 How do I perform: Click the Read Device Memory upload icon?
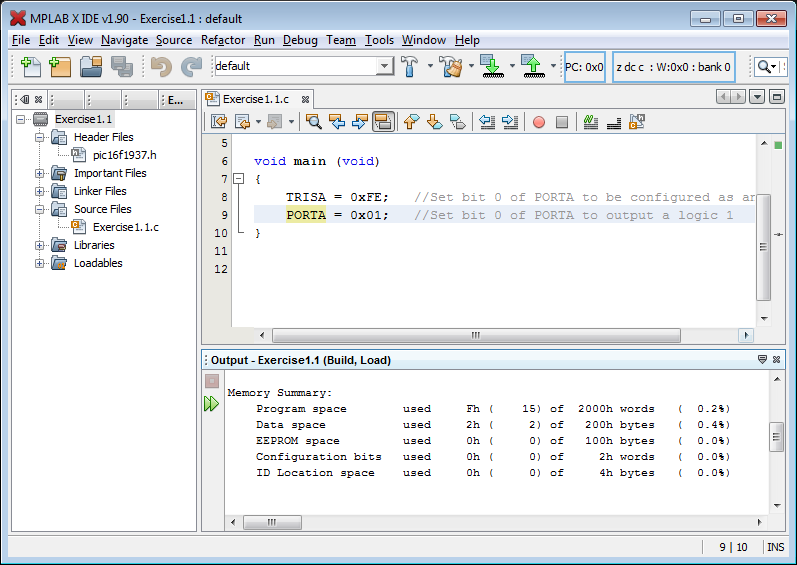533,66
